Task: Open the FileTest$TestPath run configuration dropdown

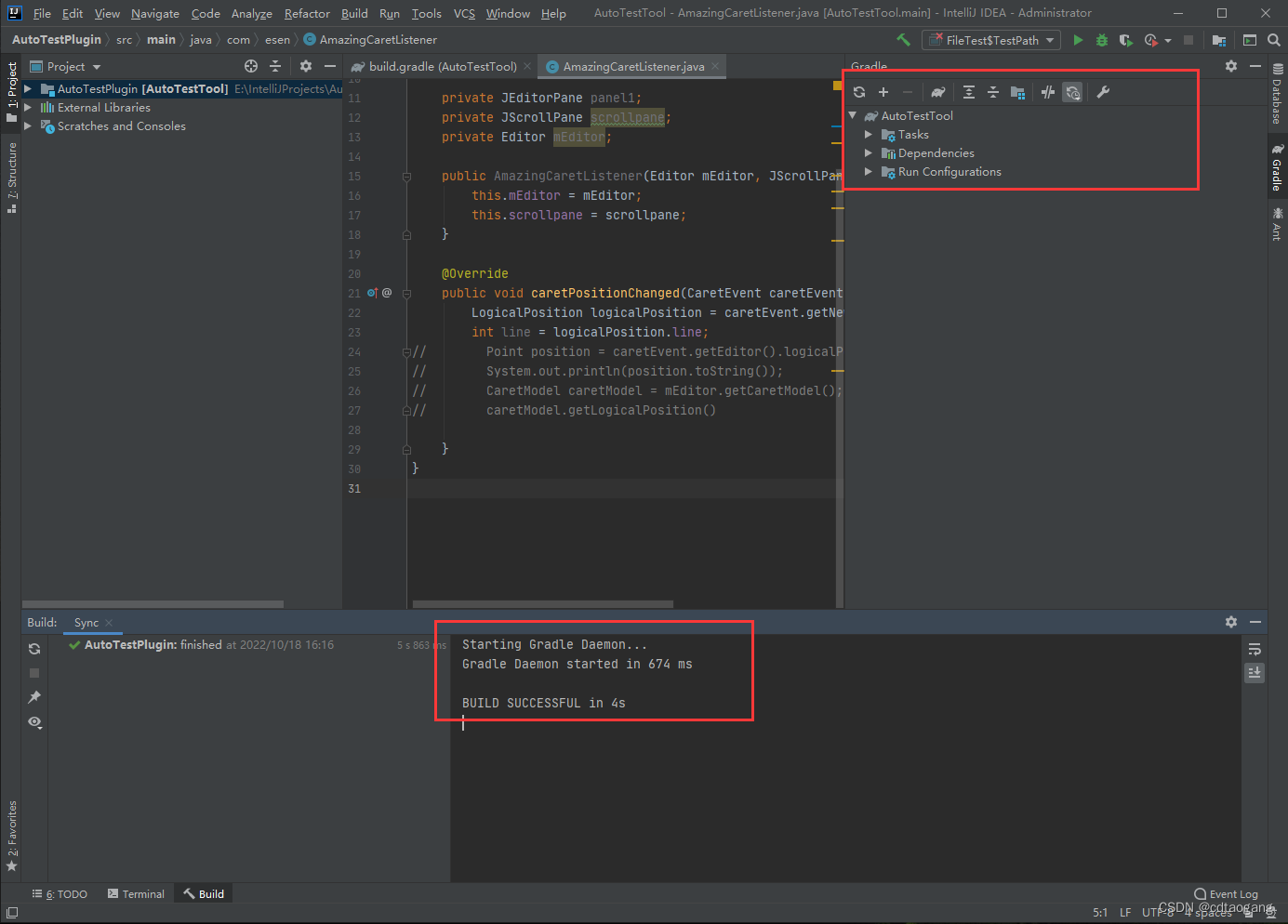Action: point(1048,40)
